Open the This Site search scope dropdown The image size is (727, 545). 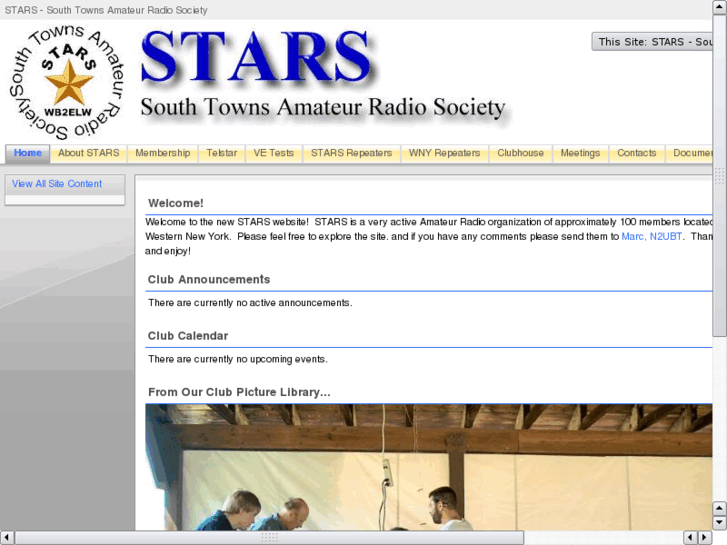pos(652,42)
